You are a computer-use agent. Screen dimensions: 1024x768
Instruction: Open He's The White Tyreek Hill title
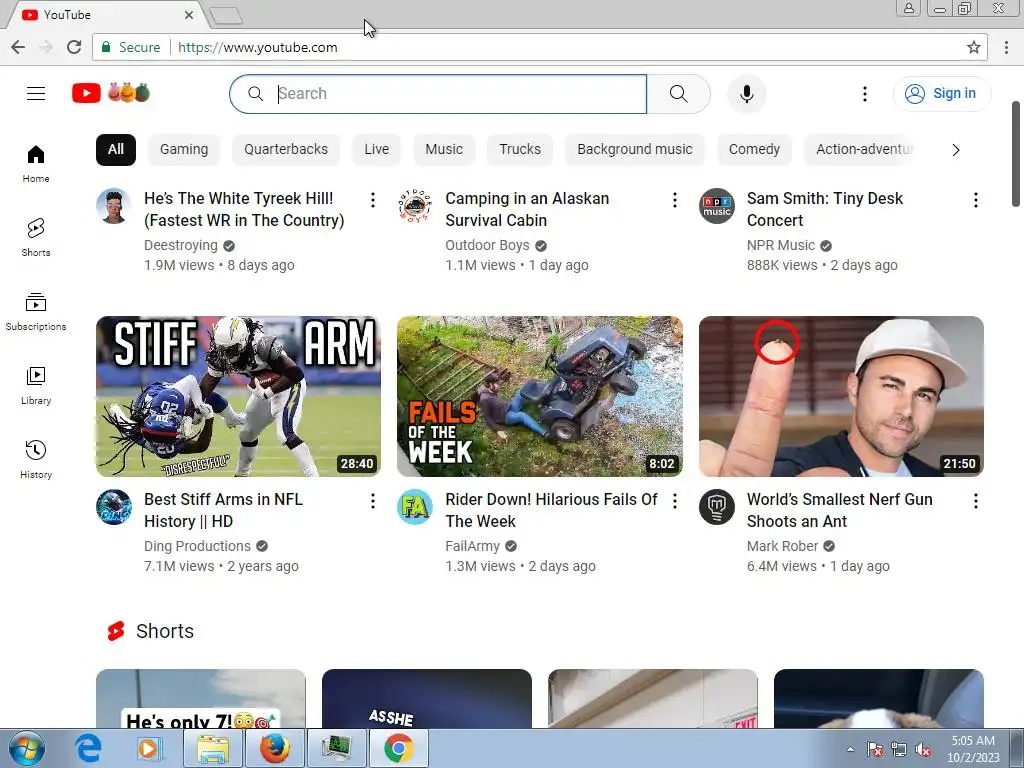[x=244, y=209]
